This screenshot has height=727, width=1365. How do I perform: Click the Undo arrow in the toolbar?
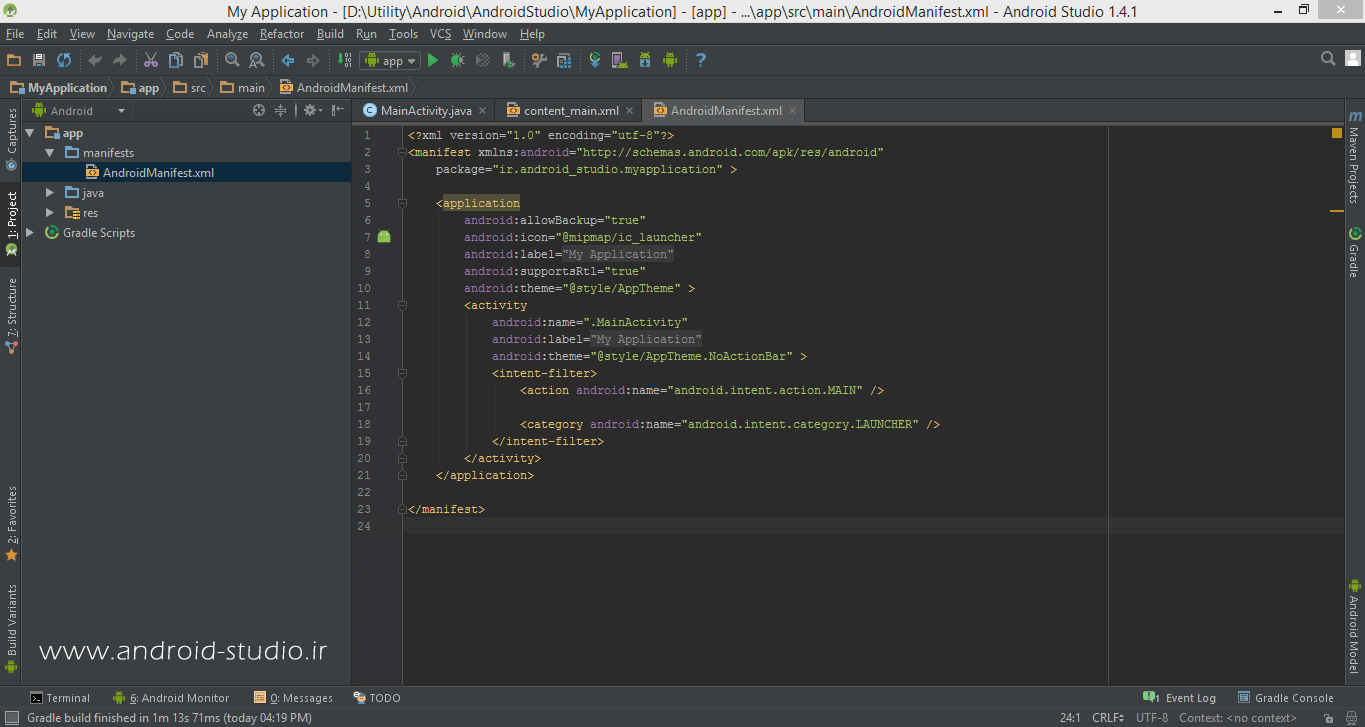pyautogui.click(x=95, y=60)
